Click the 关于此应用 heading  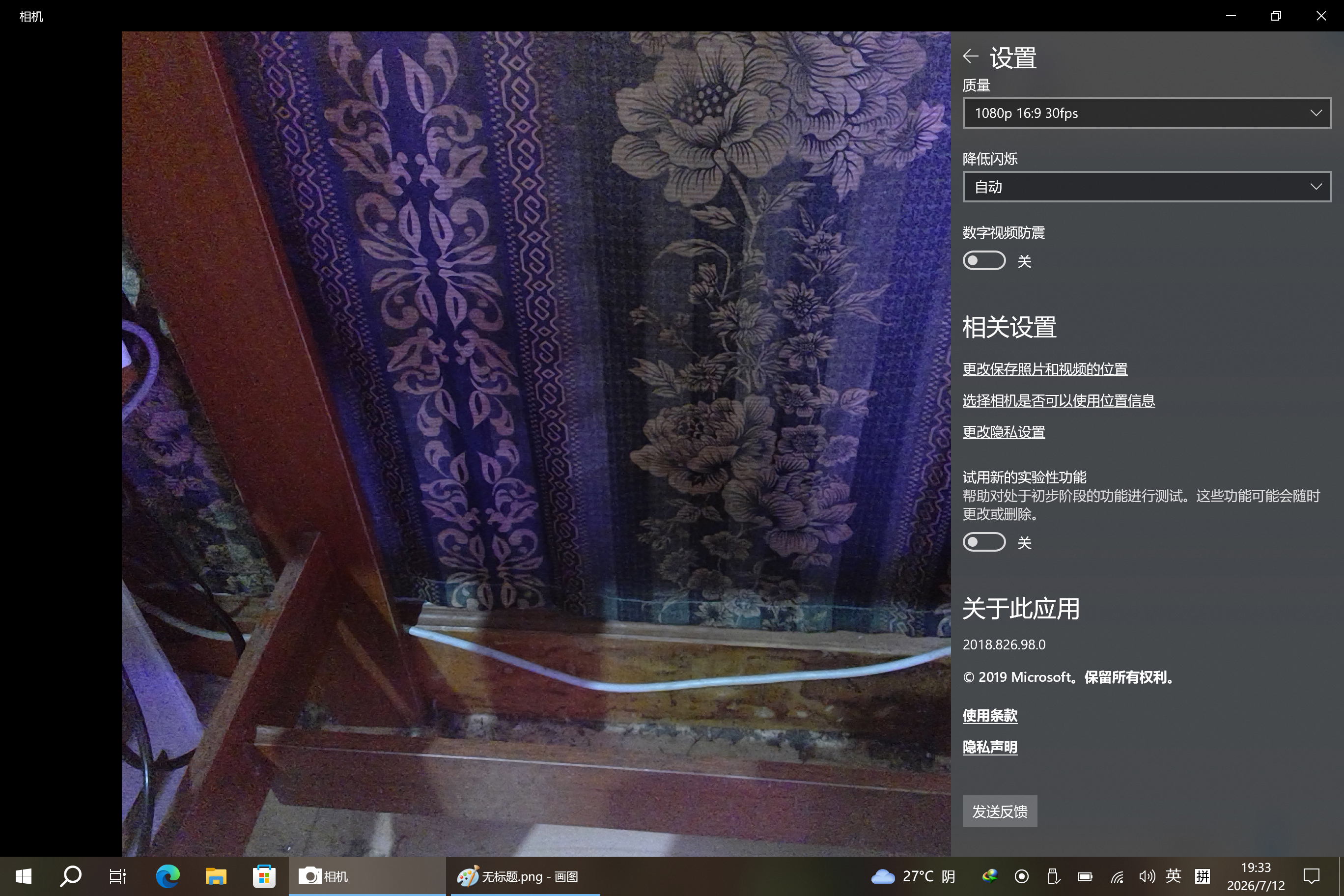[x=1021, y=609]
